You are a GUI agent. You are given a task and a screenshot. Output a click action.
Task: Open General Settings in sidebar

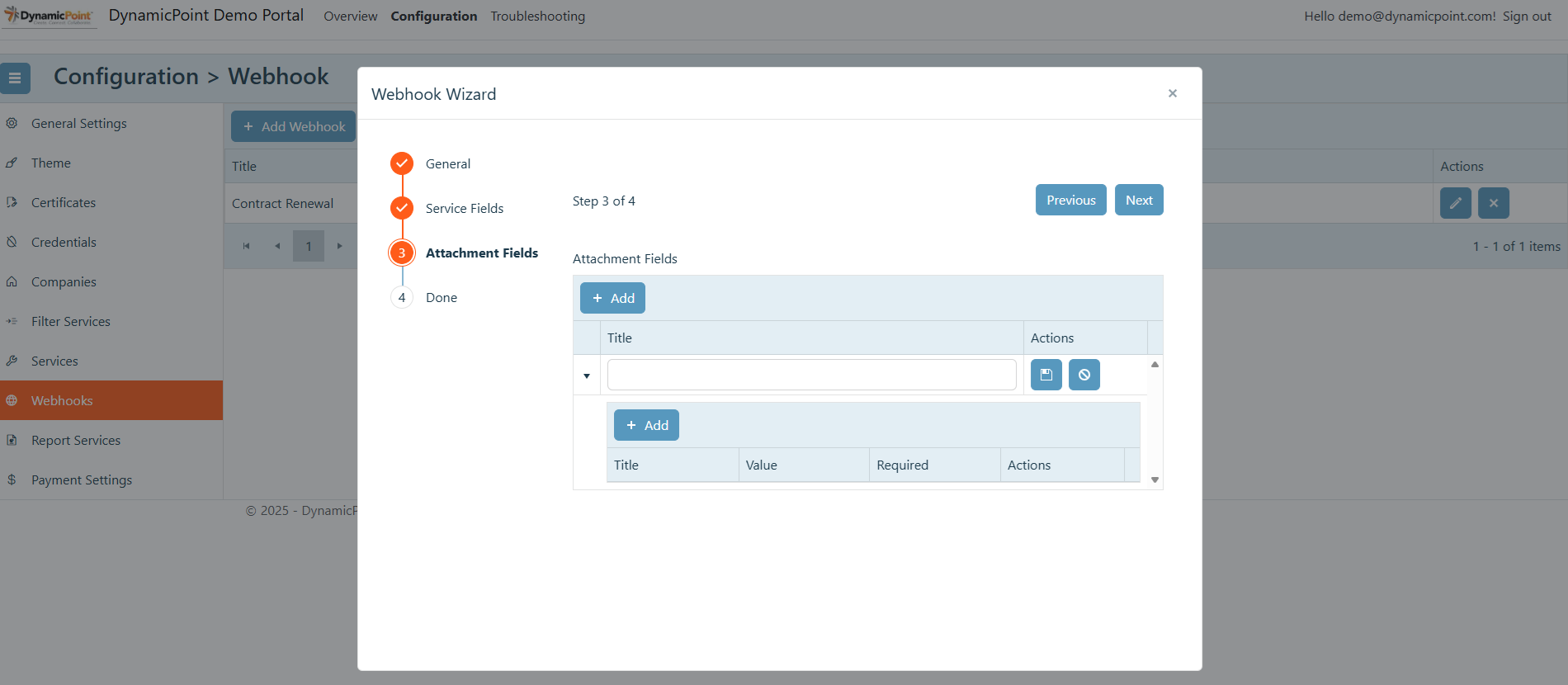(x=111, y=123)
